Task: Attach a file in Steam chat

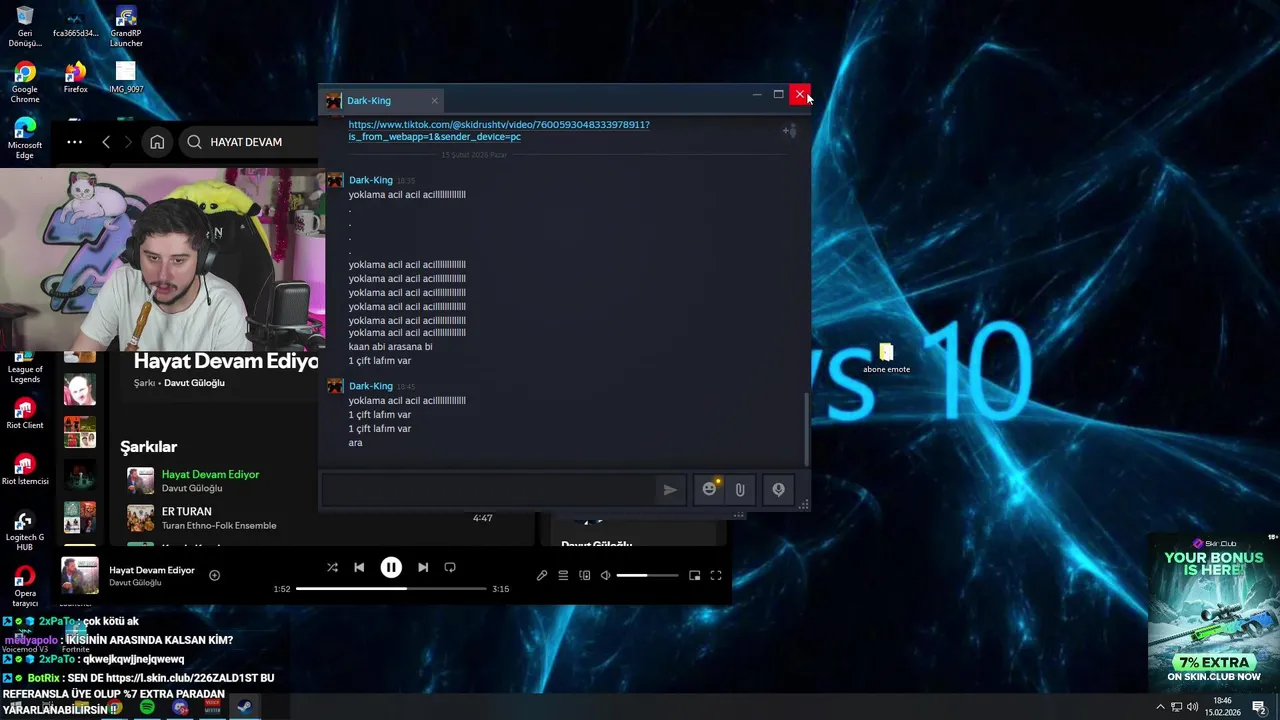Action: coord(740,490)
